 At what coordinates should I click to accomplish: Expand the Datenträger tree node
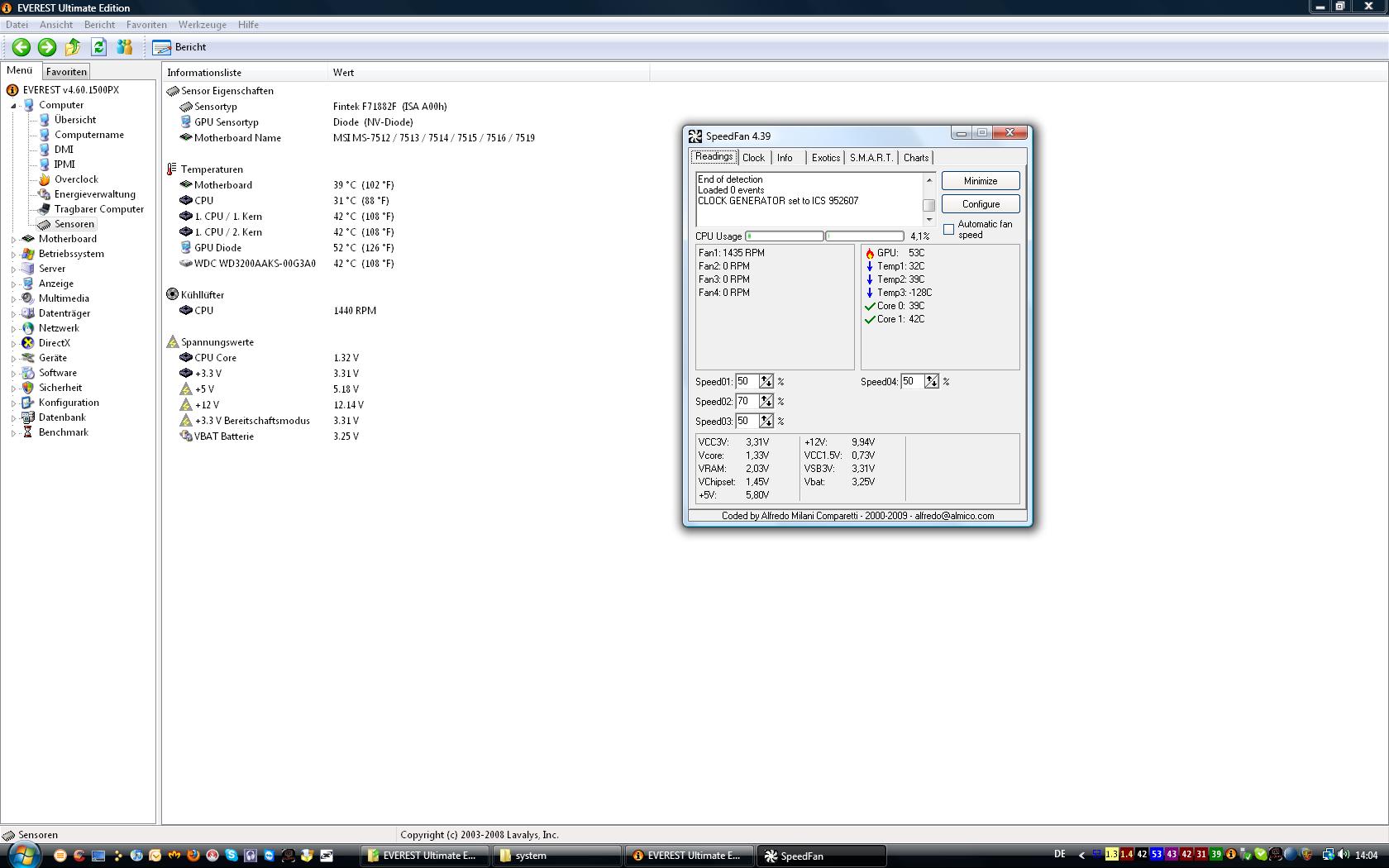click(x=13, y=314)
